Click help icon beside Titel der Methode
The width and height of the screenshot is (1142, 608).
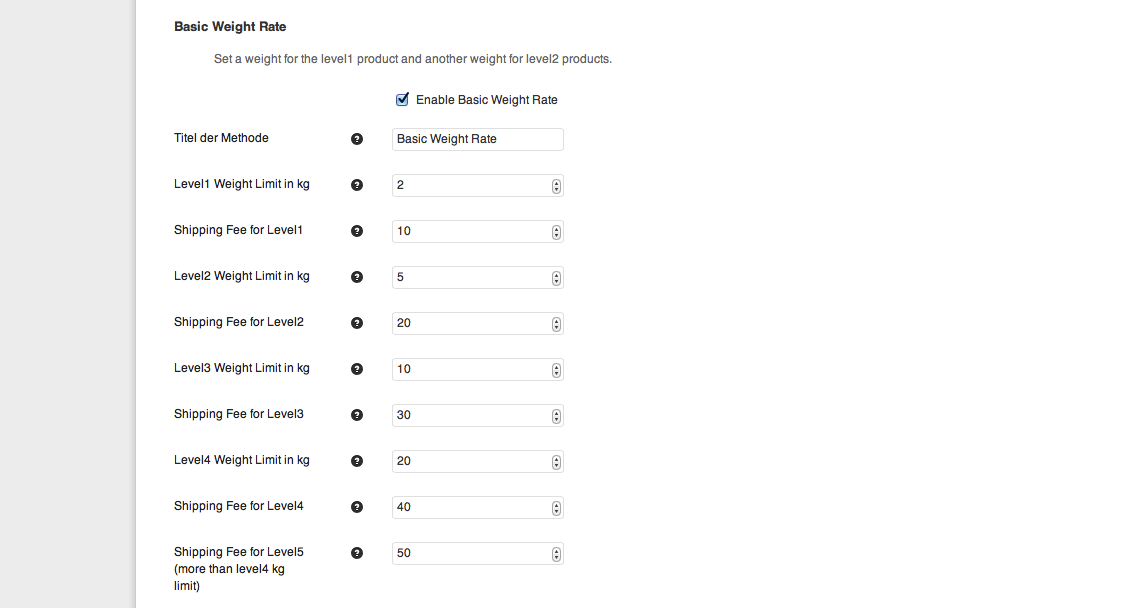357,139
